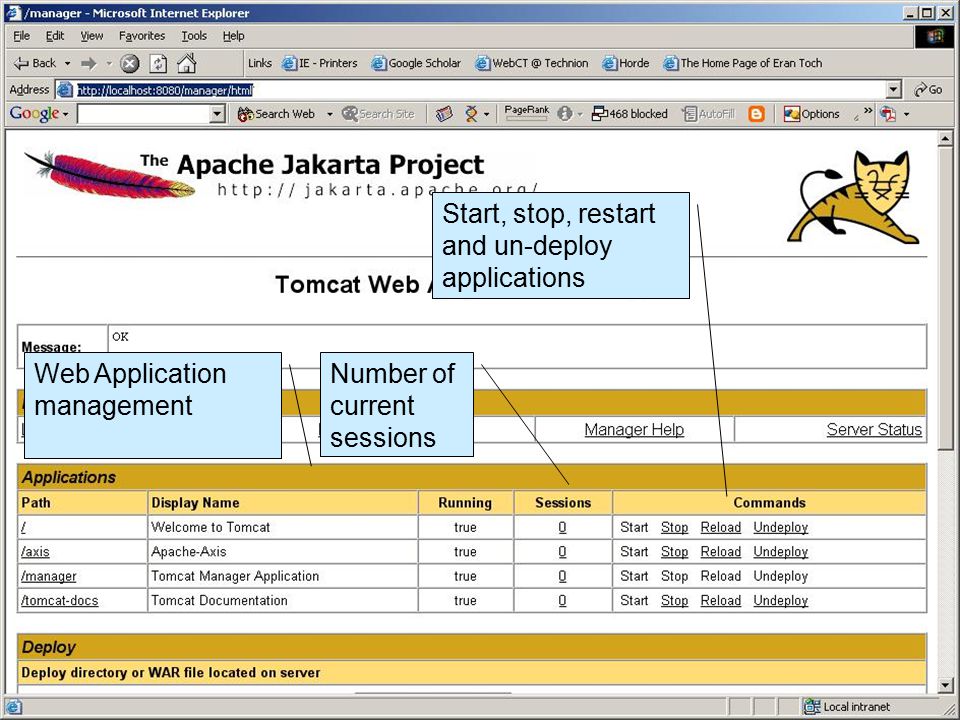Screen dimensions: 960x720
Task: Open the Horde links bar shortcut
Action: 626,63
